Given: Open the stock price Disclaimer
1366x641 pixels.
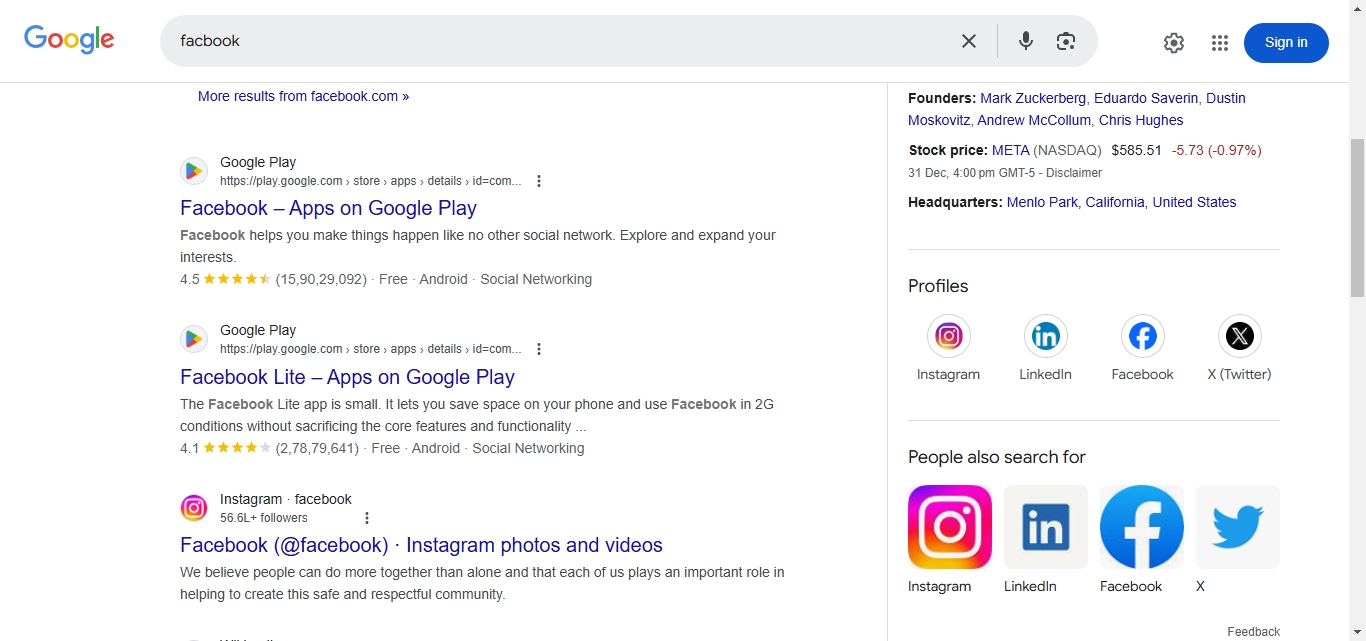Looking at the screenshot, I should [1074, 173].
